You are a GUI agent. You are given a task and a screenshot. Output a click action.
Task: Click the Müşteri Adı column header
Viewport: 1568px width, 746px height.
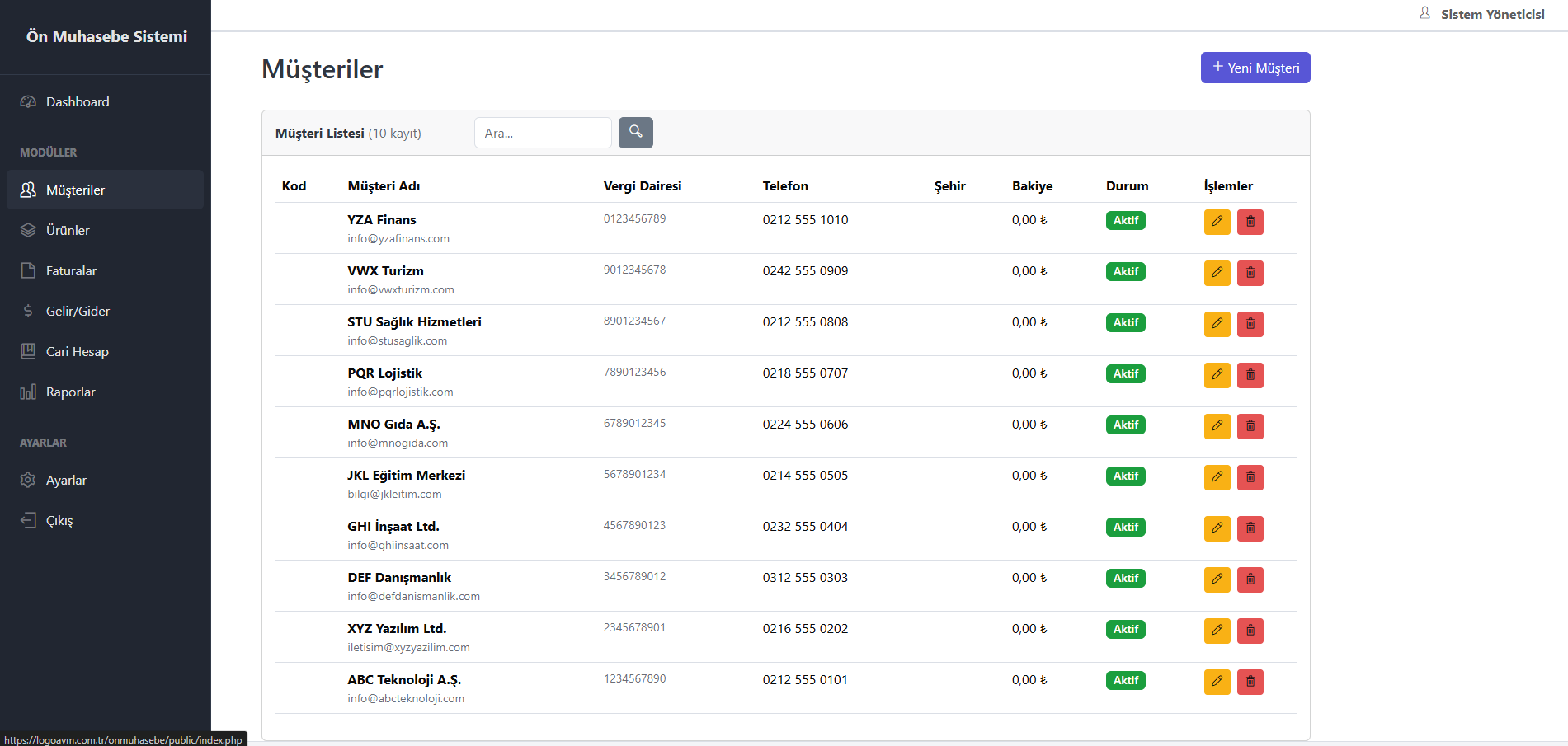[384, 186]
